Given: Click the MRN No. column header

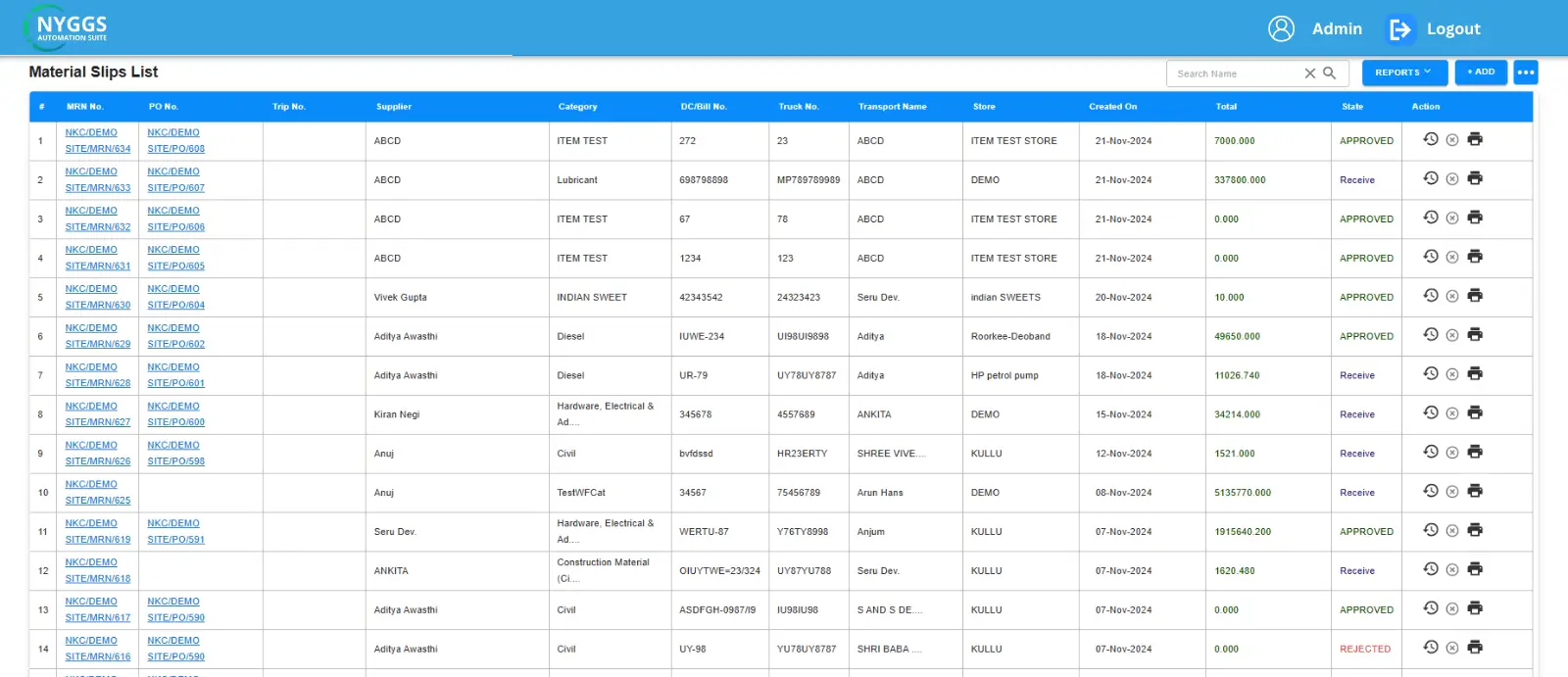Looking at the screenshot, I should pos(84,107).
